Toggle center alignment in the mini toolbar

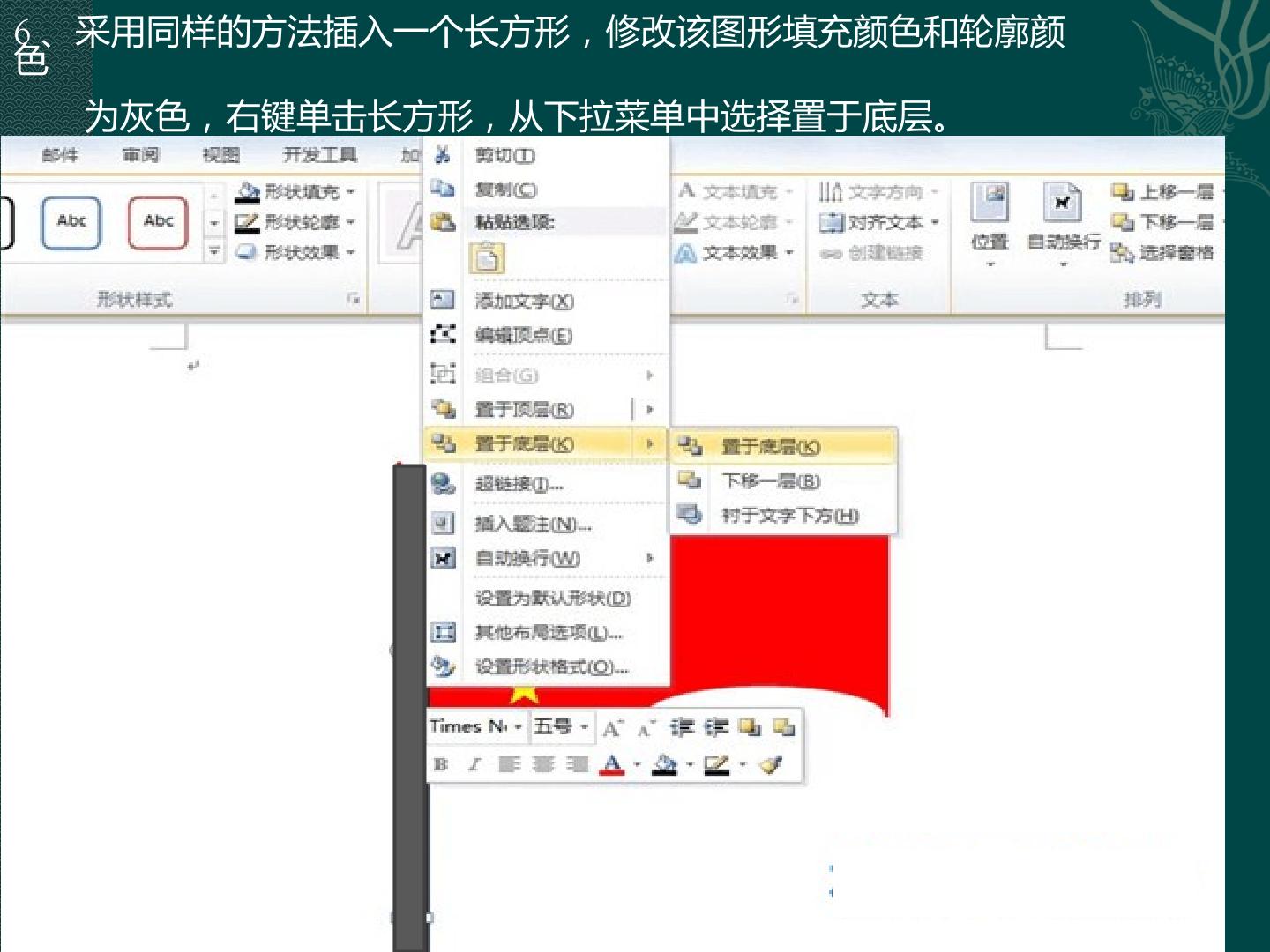click(543, 765)
